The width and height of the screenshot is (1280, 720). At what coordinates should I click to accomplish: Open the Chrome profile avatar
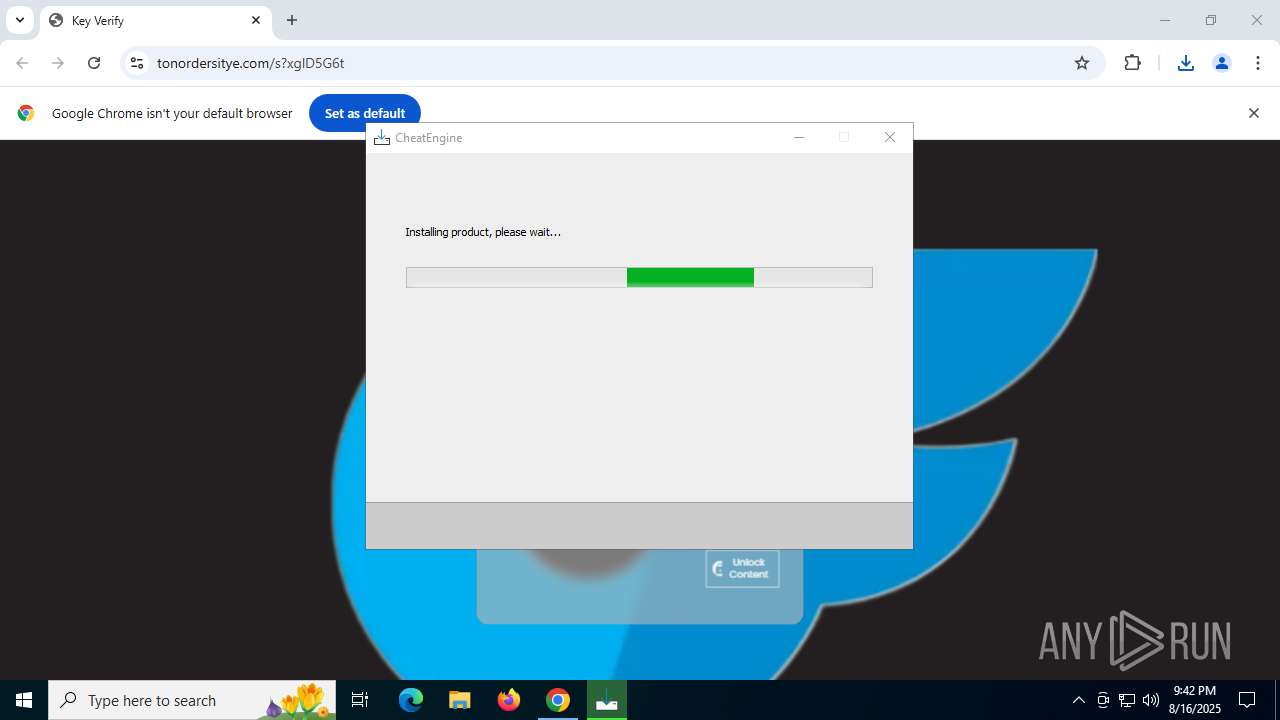coord(1222,63)
